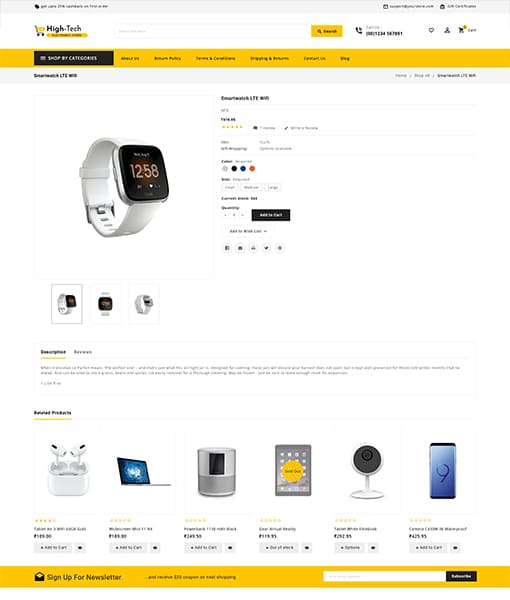Quick view the AirPods related product eye icon
This screenshot has width=510, height=600.
point(80,548)
